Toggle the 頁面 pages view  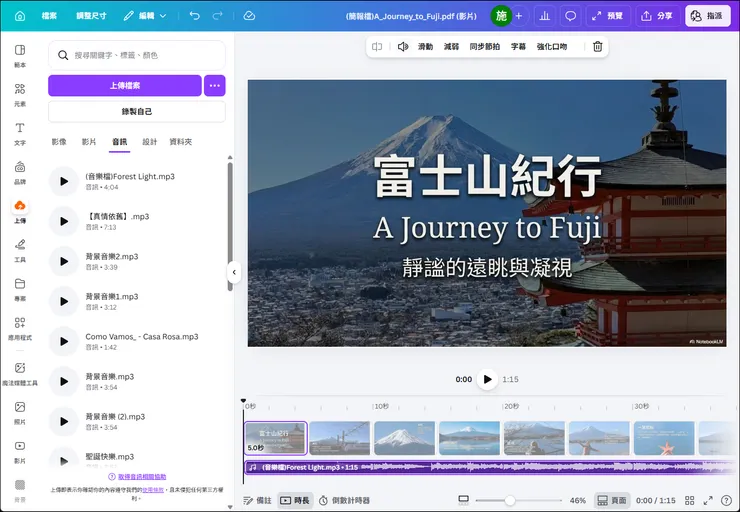pyautogui.click(x=612, y=501)
